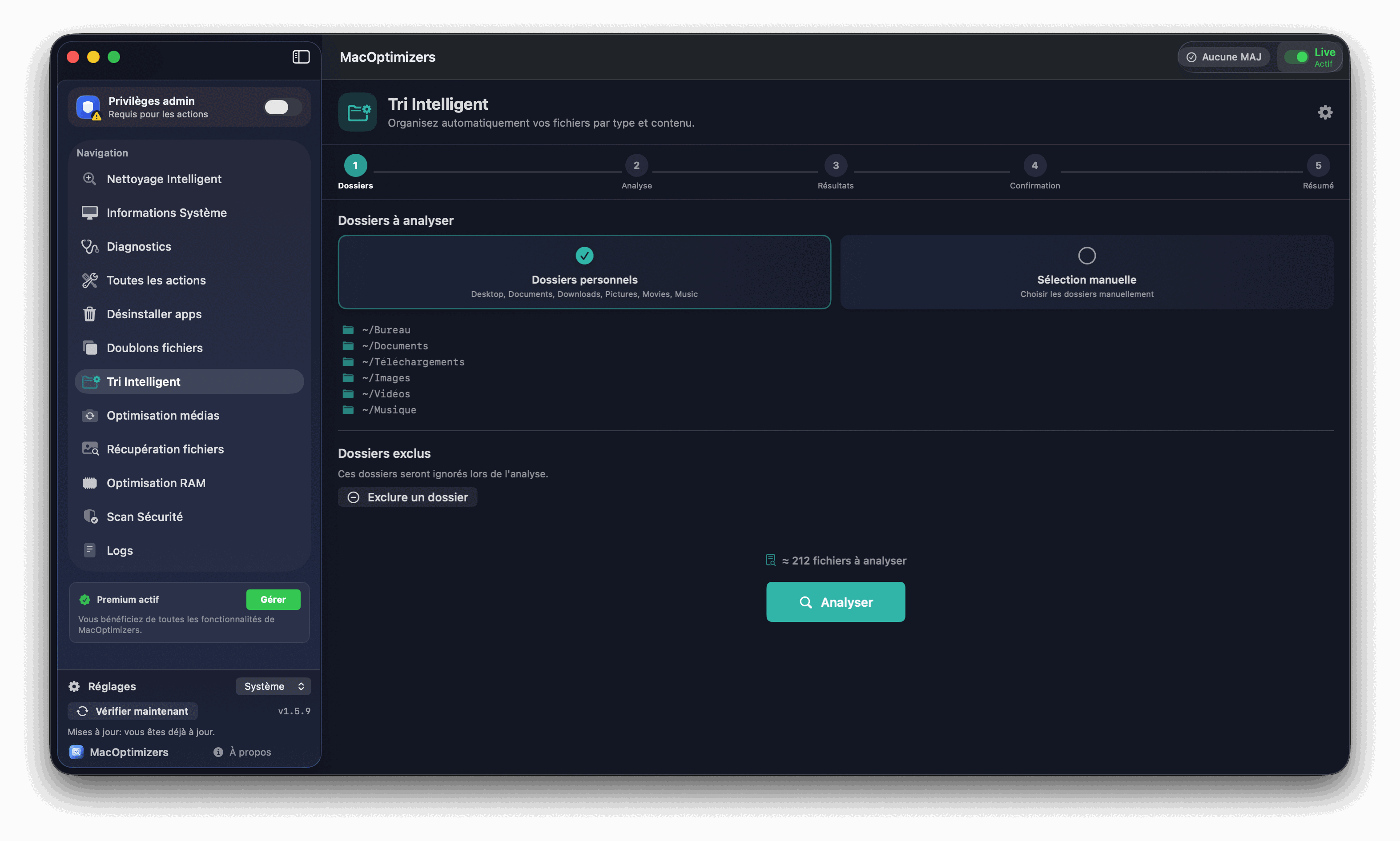Image resolution: width=1400 pixels, height=841 pixels.
Task: Select the Optimisation médias camera icon
Action: [x=89, y=415]
